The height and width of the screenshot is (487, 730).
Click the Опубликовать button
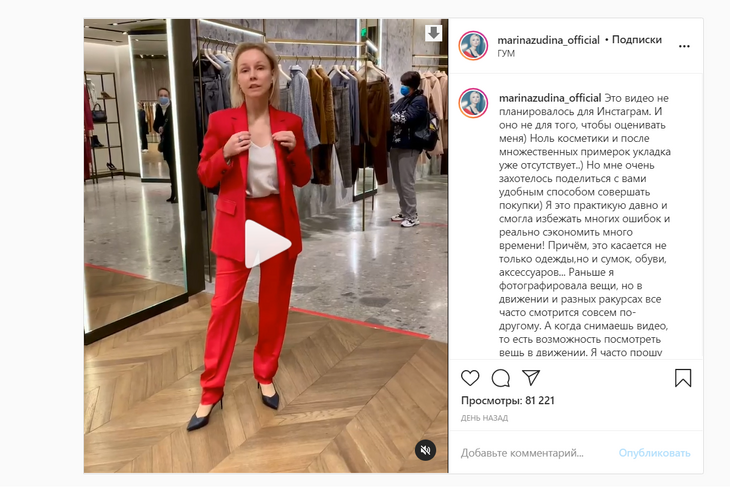654,453
